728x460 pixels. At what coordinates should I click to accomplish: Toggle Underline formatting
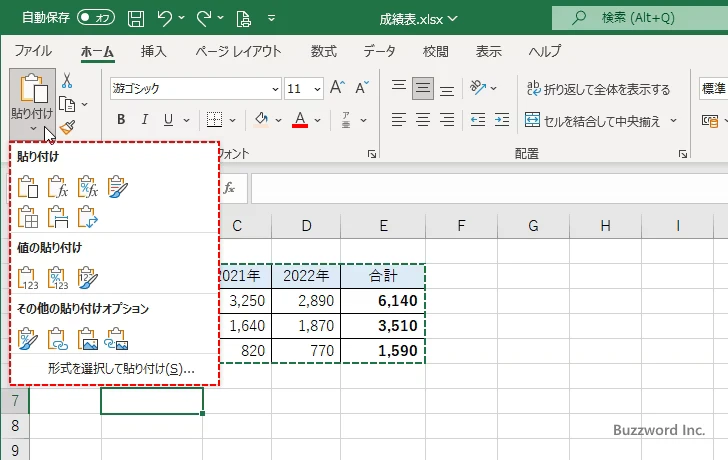pos(168,120)
